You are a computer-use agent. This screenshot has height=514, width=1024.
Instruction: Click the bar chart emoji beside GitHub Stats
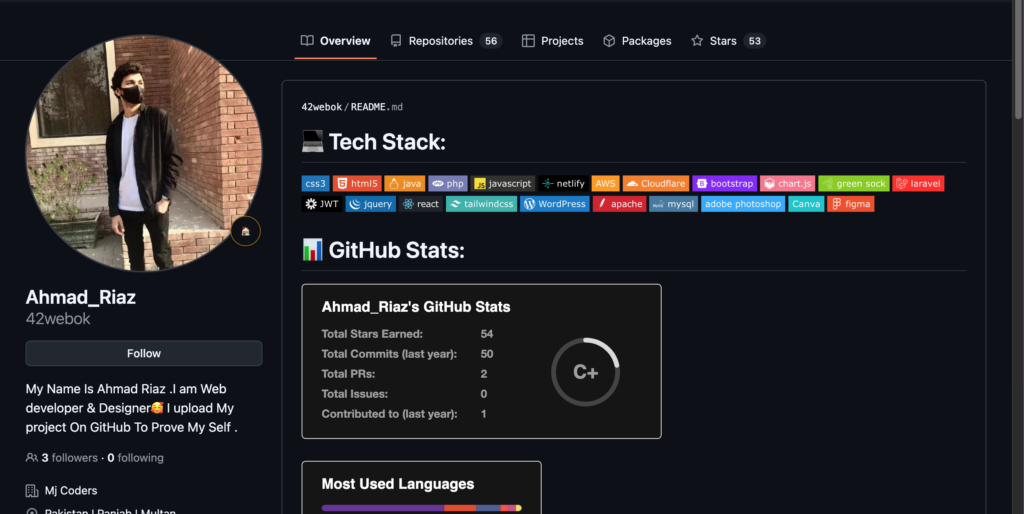tap(313, 249)
